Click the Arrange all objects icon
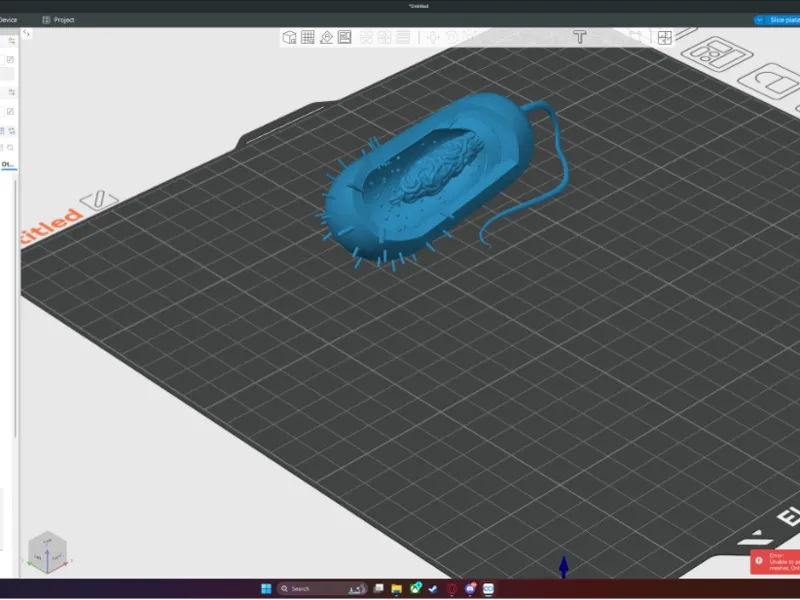 point(345,37)
